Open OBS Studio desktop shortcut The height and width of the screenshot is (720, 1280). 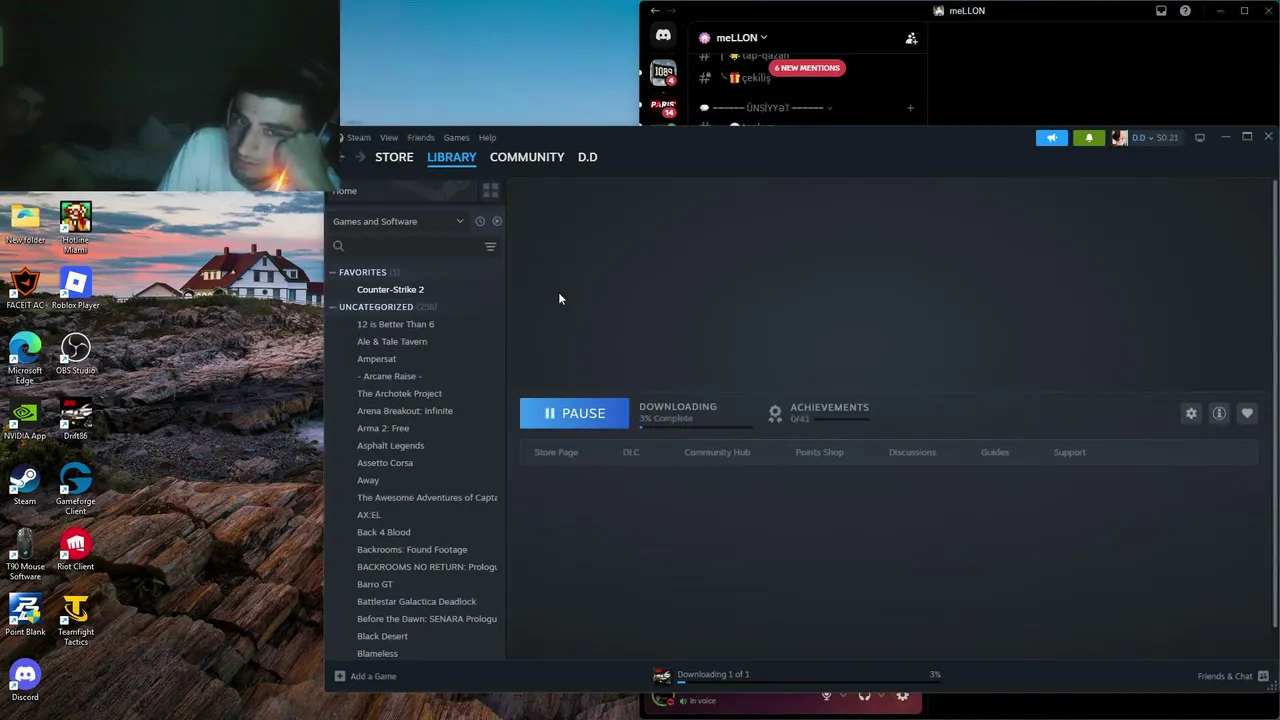point(75,354)
